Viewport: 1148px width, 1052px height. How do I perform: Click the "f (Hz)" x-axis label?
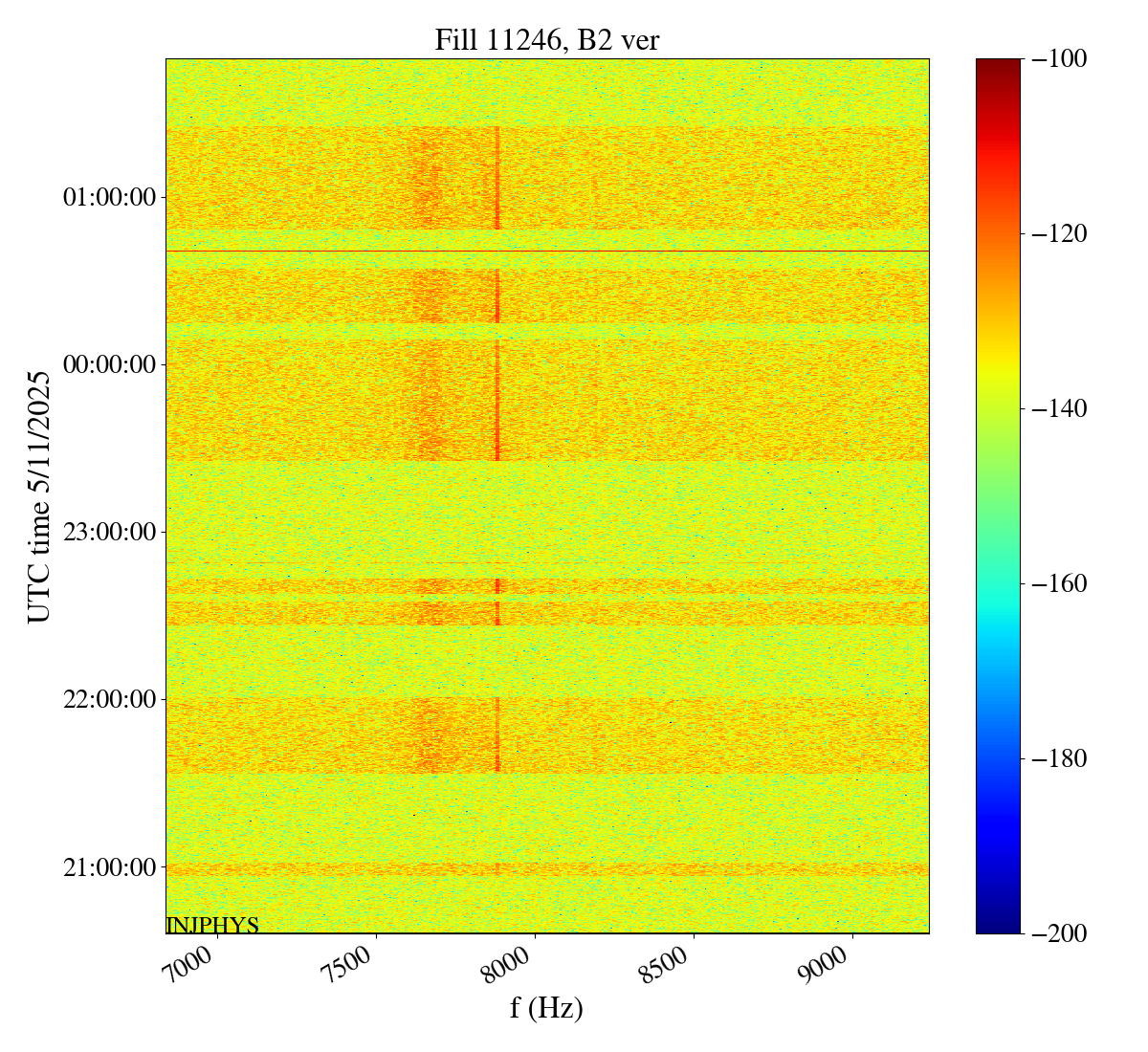(x=546, y=1008)
